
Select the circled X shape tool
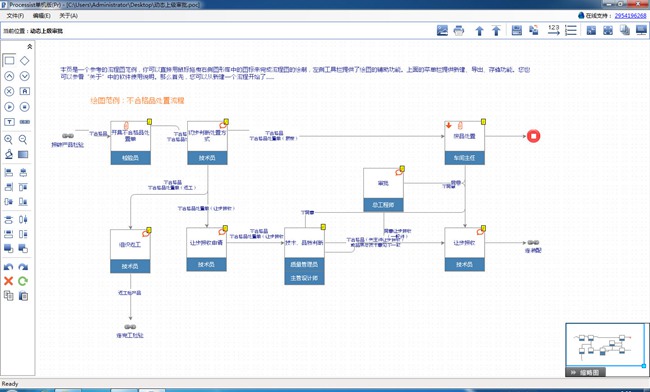(9, 91)
